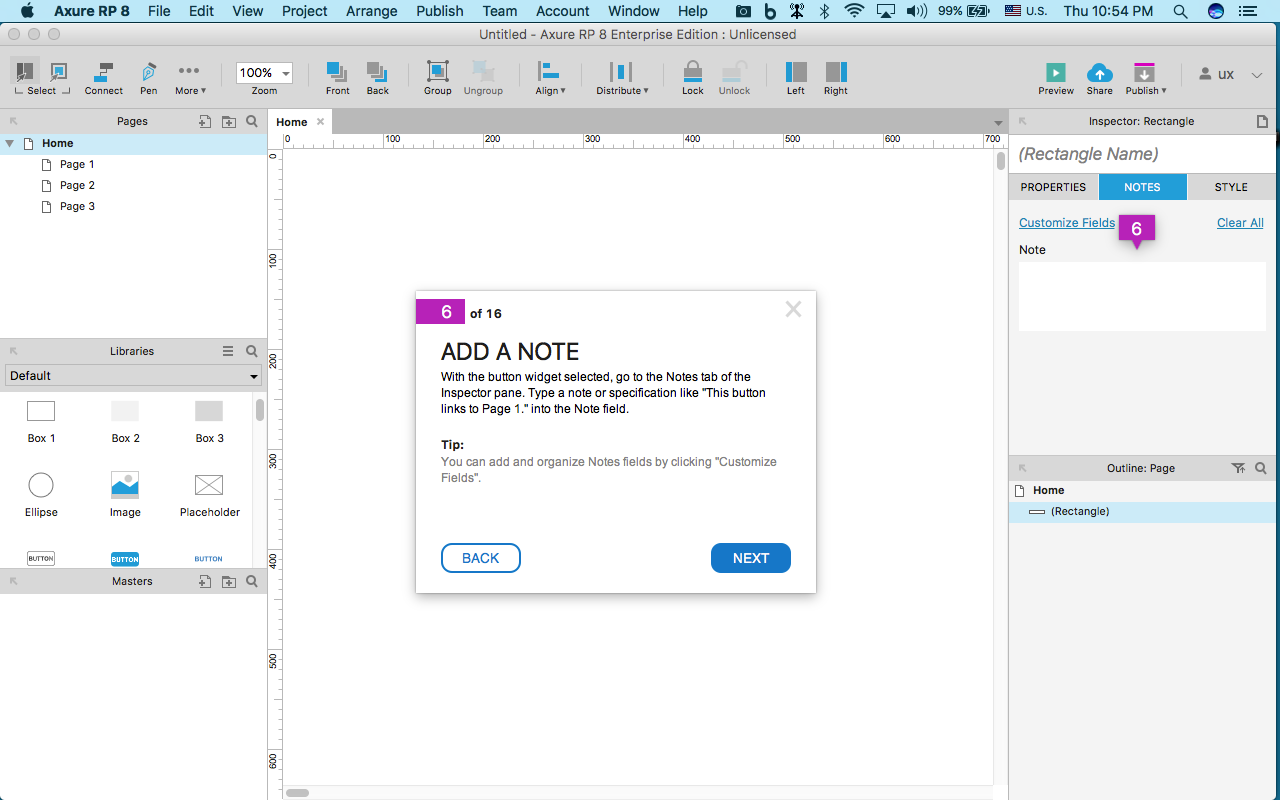The image size is (1280, 800).
Task: Open the Publish dropdown
Action: pos(1146,78)
